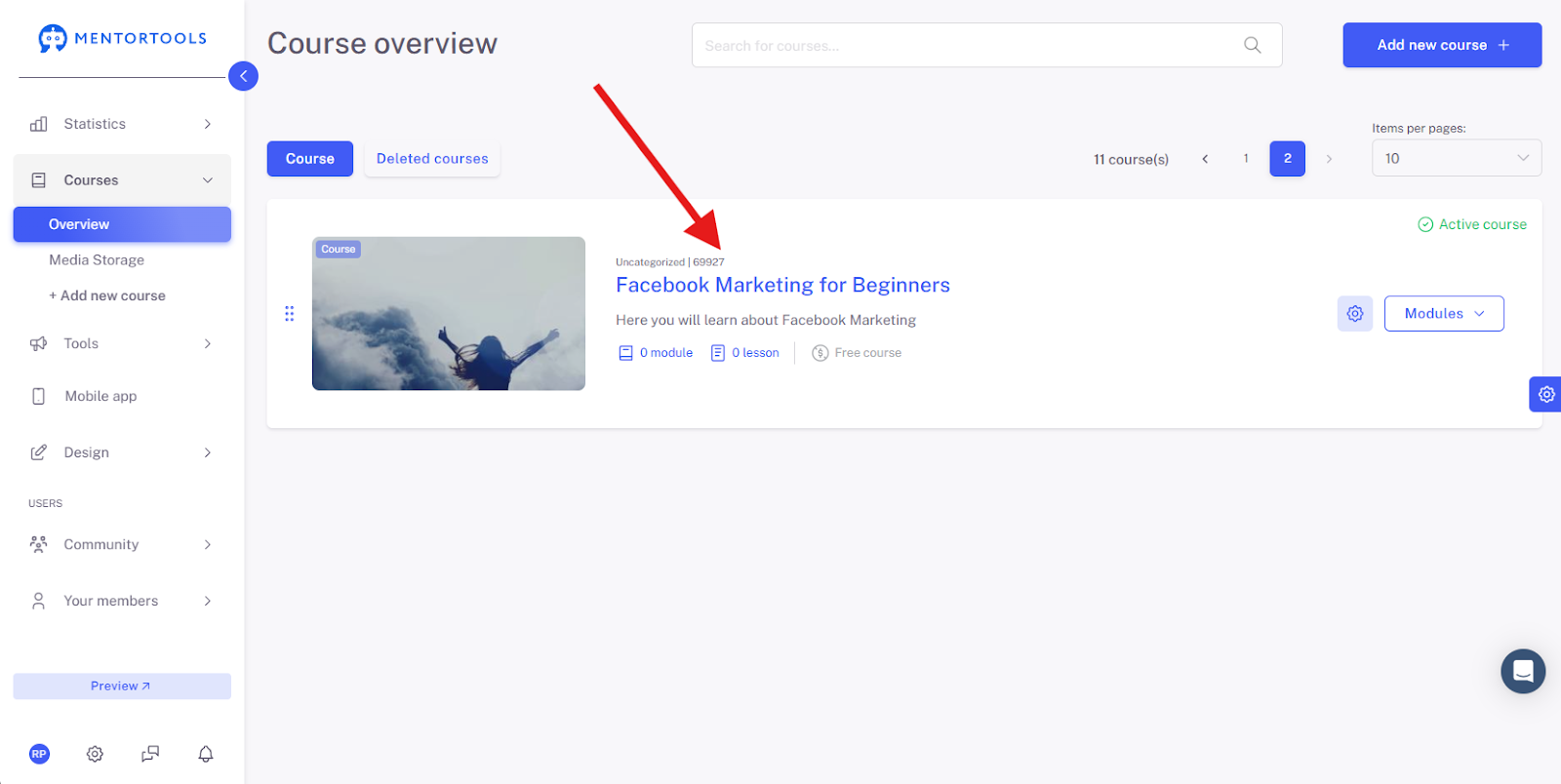Screen dimensions: 1561x784
Task: Open the notifications bell
Action: (x=206, y=754)
